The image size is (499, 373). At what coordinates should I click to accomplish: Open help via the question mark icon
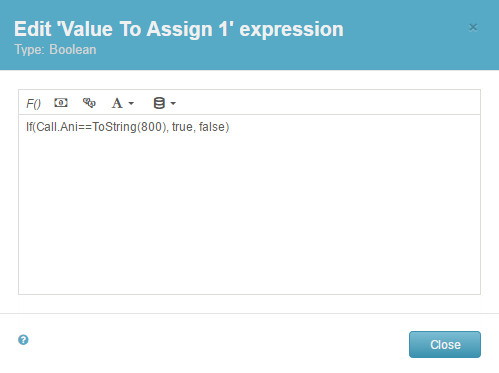(23, 340)
